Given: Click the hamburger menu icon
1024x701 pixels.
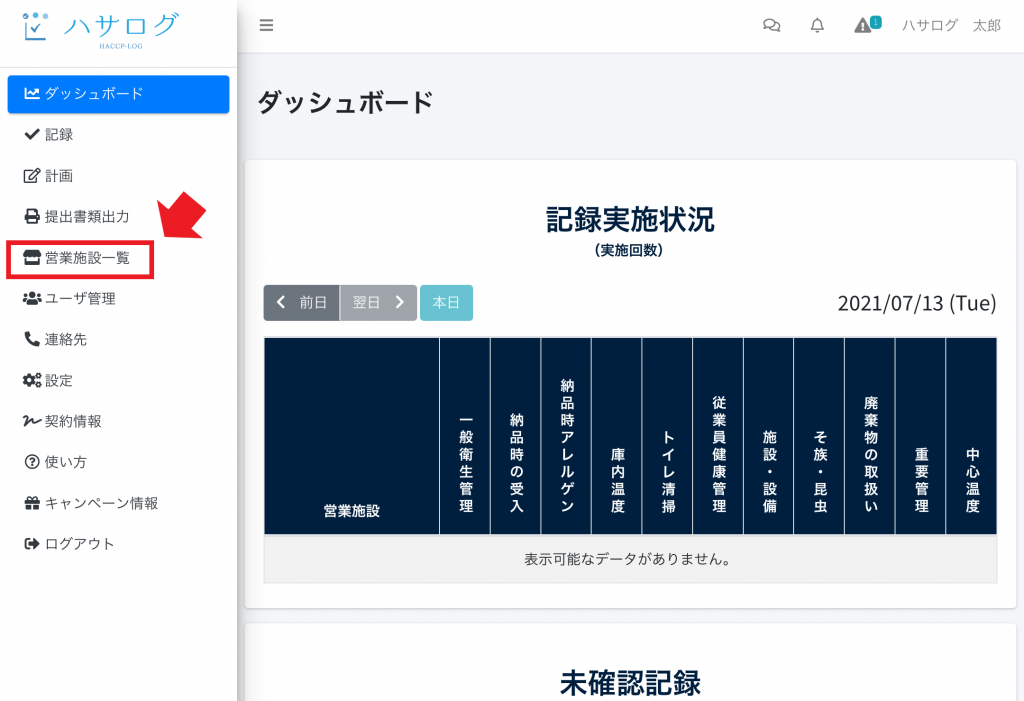Looking at the screenshot, I should [x=266, y=25].
